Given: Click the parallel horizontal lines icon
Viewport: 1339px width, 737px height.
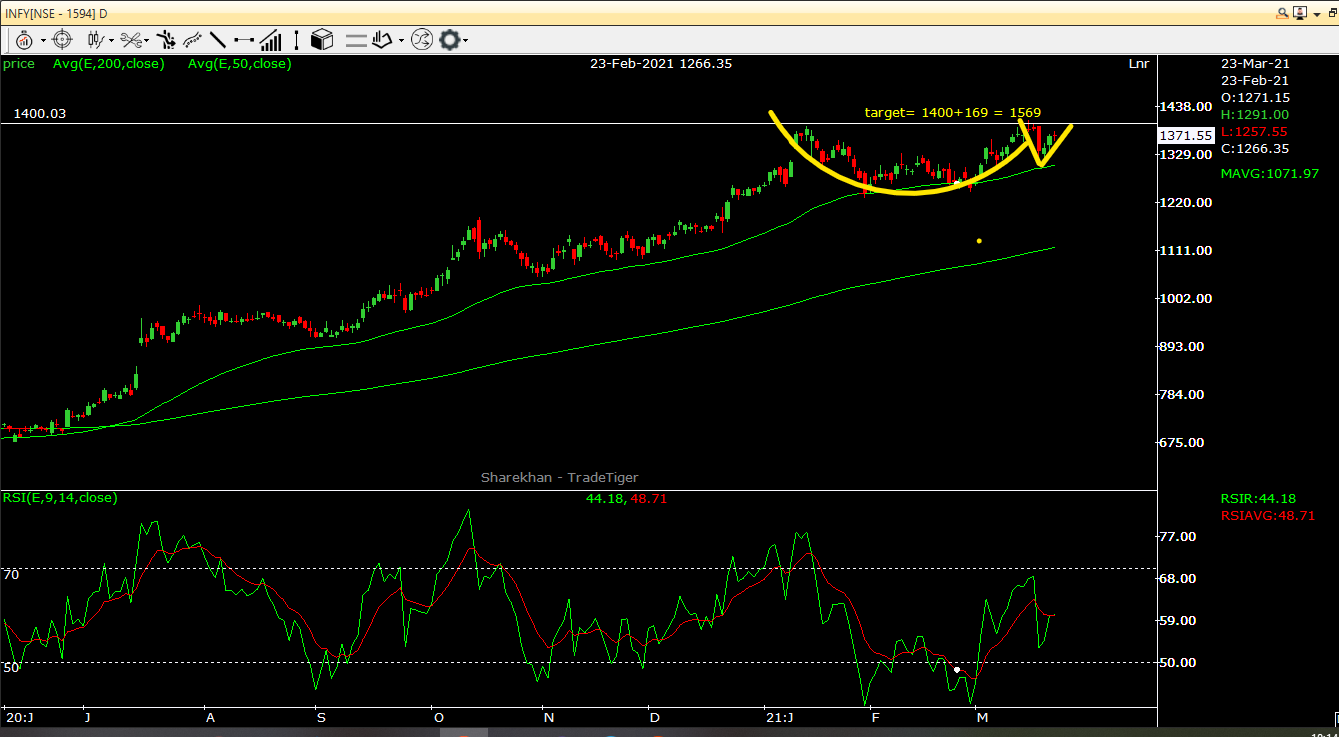Looking at the screenshot, I should 356,41.
